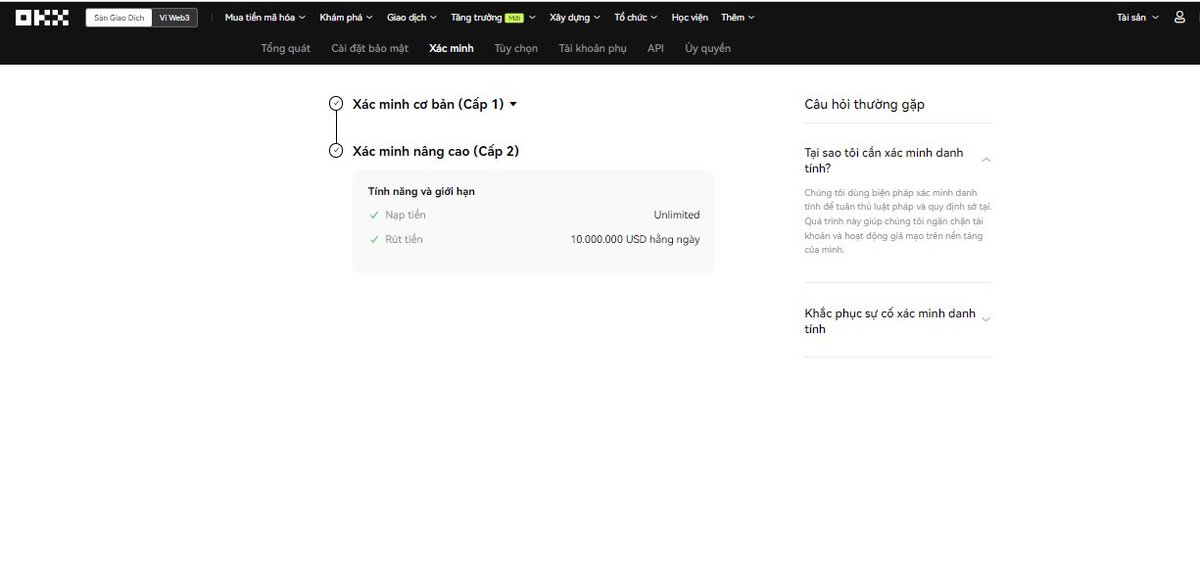Click the green check beside Rút tiền
Viewport: 1200px width, 579px height.
(x=374, y=240)
